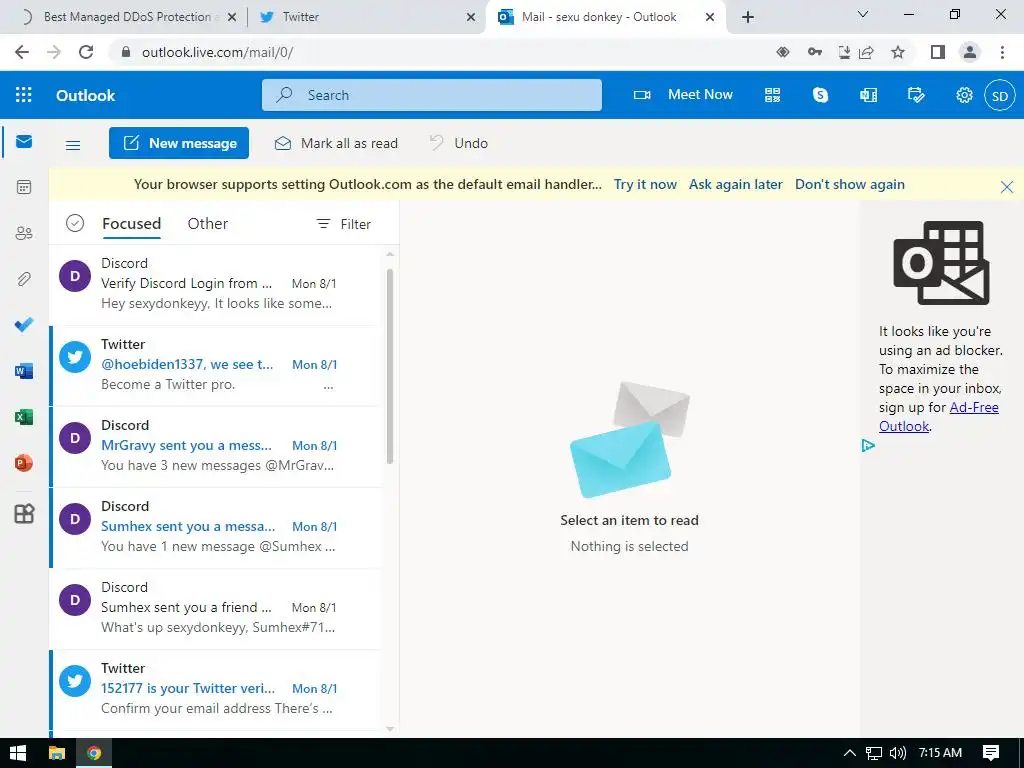Screen dimensions: 1024x768
Task: Focus the Outlook Search box
Action: coord(432,95)
